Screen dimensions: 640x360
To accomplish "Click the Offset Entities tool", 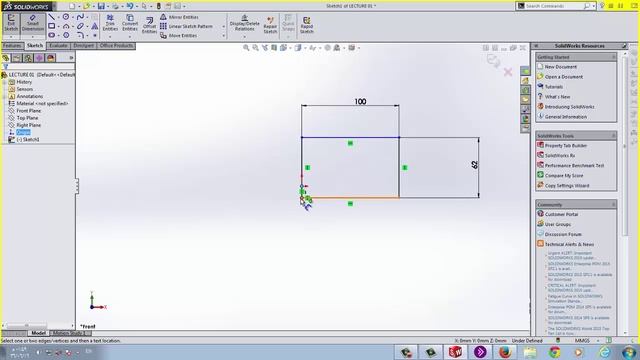I will [x=149, y=25].
